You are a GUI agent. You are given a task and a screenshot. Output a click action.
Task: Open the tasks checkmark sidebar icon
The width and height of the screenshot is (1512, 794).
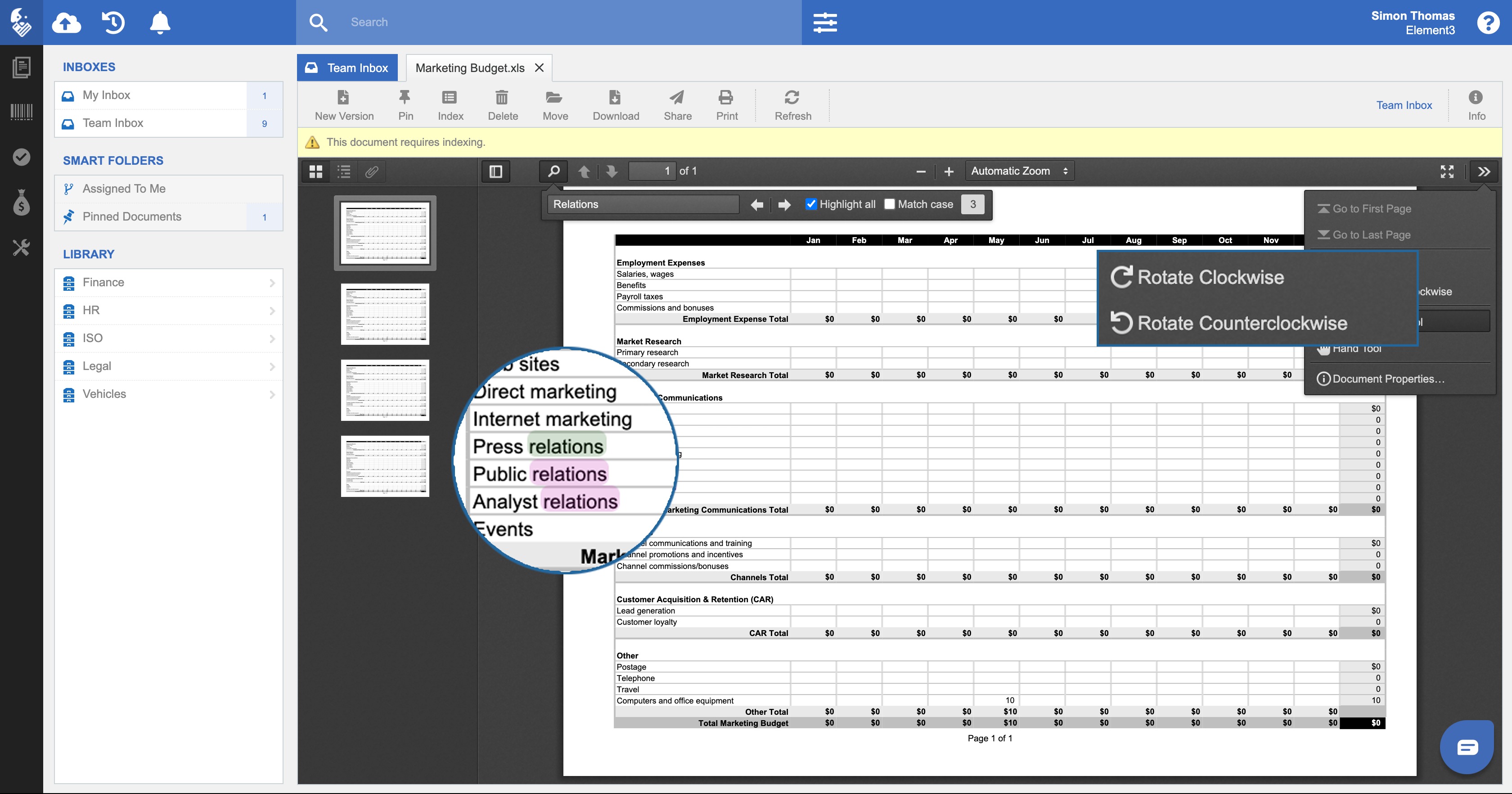pyautogui.click(x=21, y=157)
